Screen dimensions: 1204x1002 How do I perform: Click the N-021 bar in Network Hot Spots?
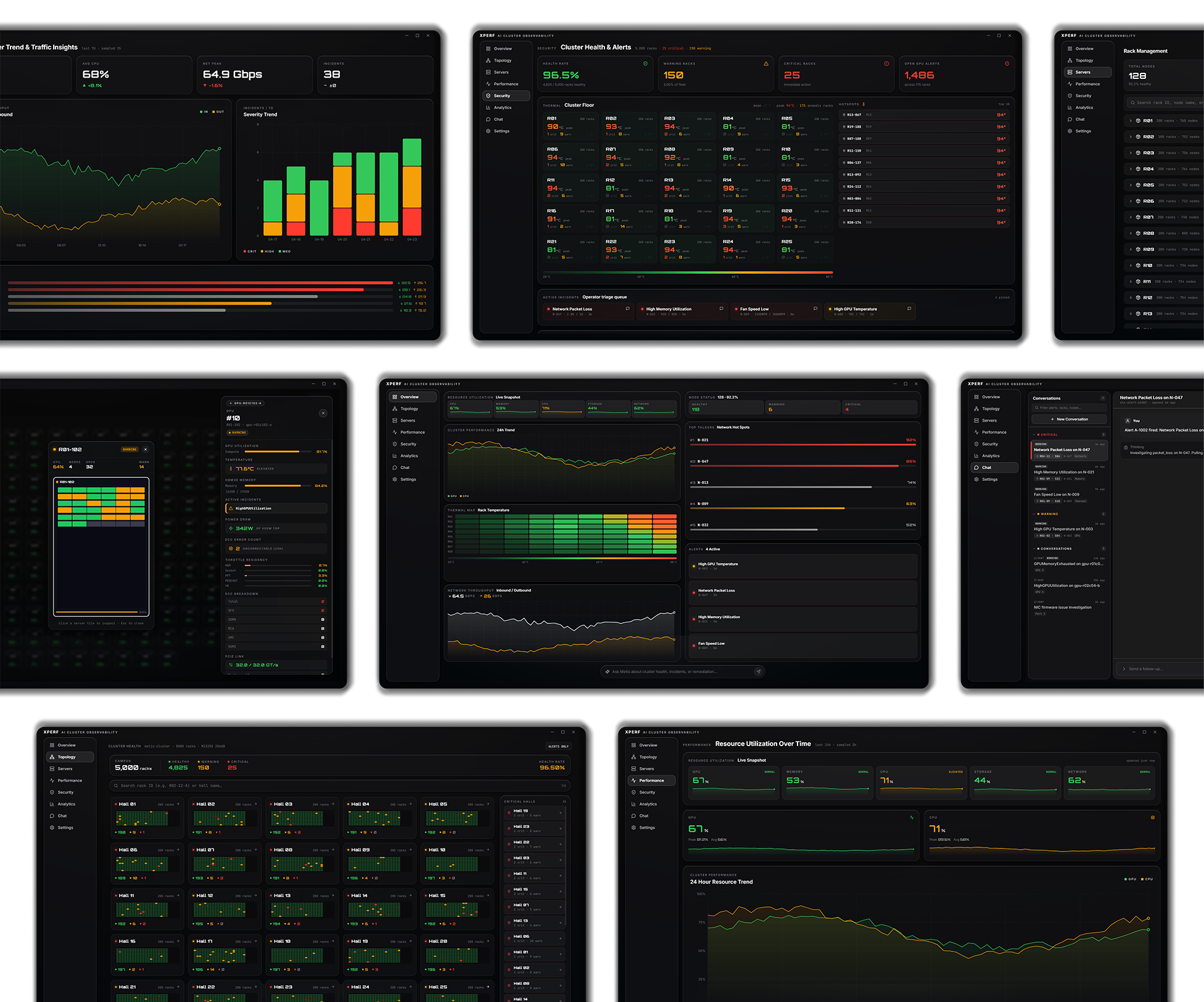pyautogui.click(x=802, y=444)
